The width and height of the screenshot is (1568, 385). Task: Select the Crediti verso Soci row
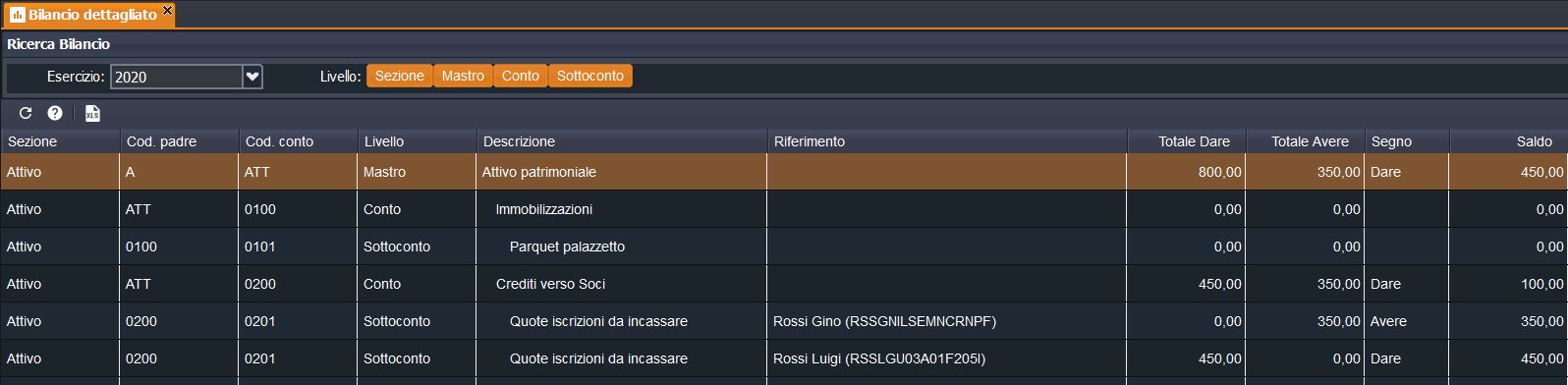(783, 284)
